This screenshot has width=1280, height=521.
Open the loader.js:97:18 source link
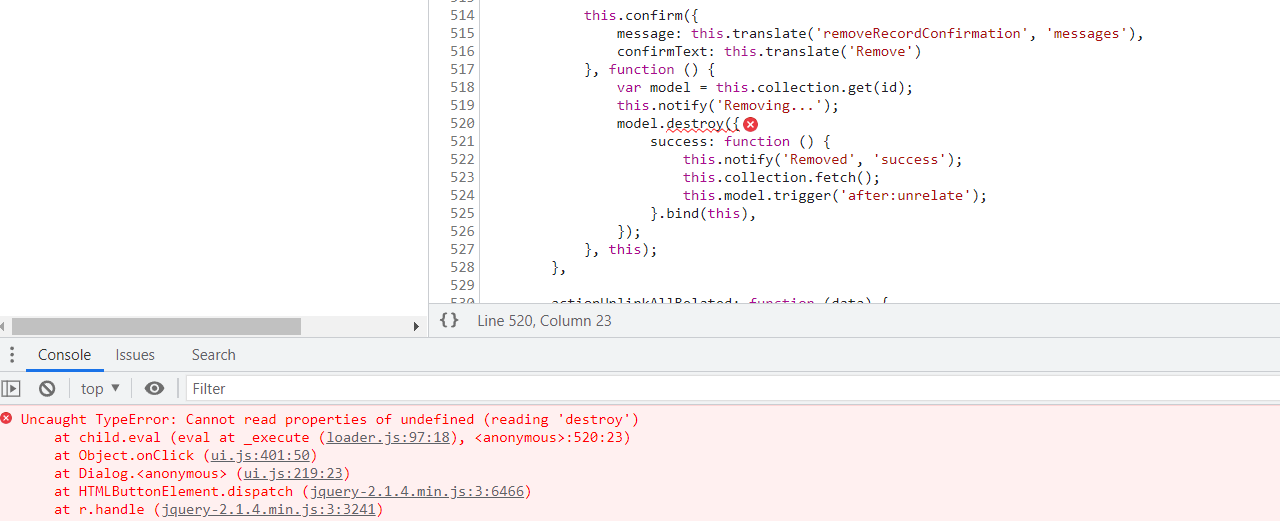[x=388, y=437]
